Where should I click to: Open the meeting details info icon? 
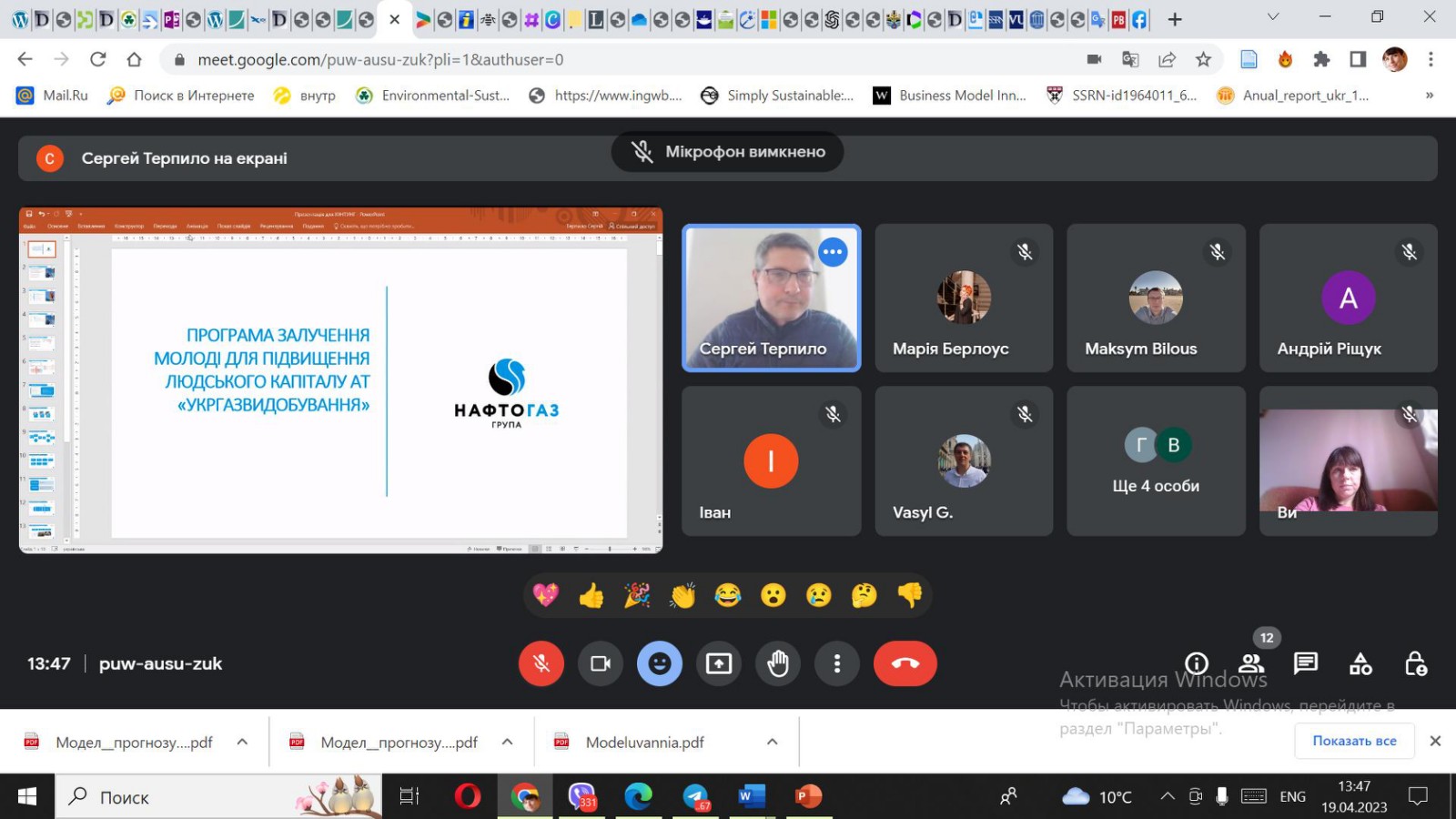[1197, 663]
